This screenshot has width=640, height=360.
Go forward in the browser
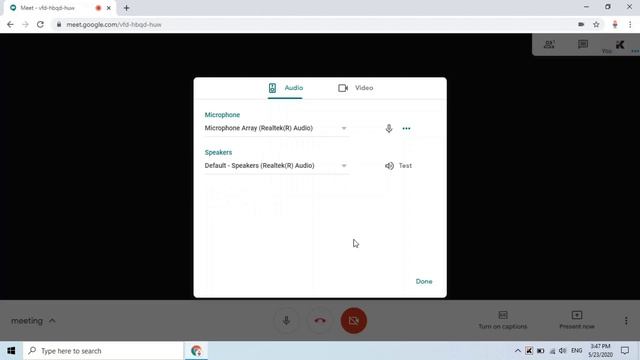pyautogui.click(x=25, y=24)
